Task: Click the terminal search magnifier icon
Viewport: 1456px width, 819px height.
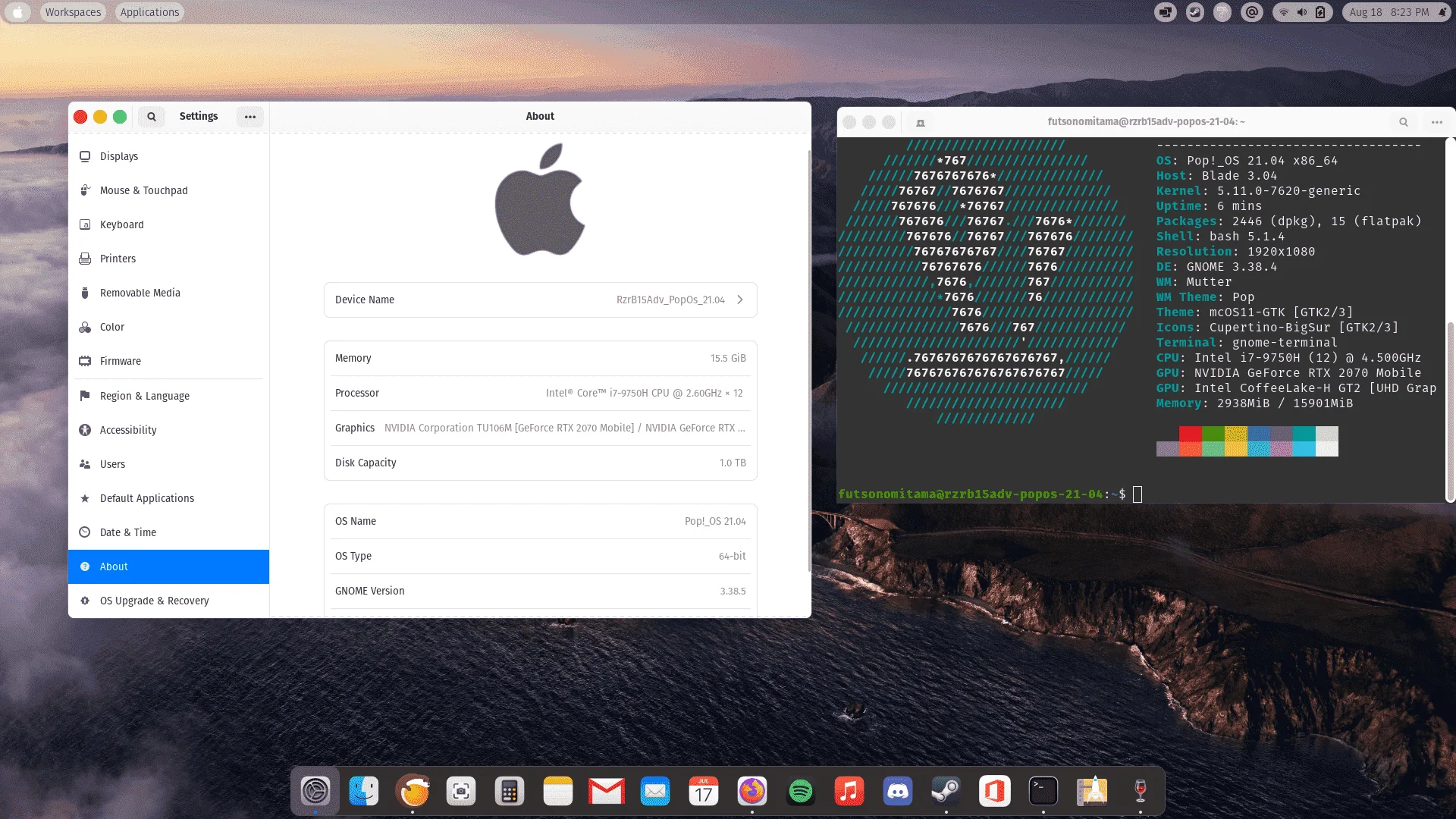Action: [1404, 122]
